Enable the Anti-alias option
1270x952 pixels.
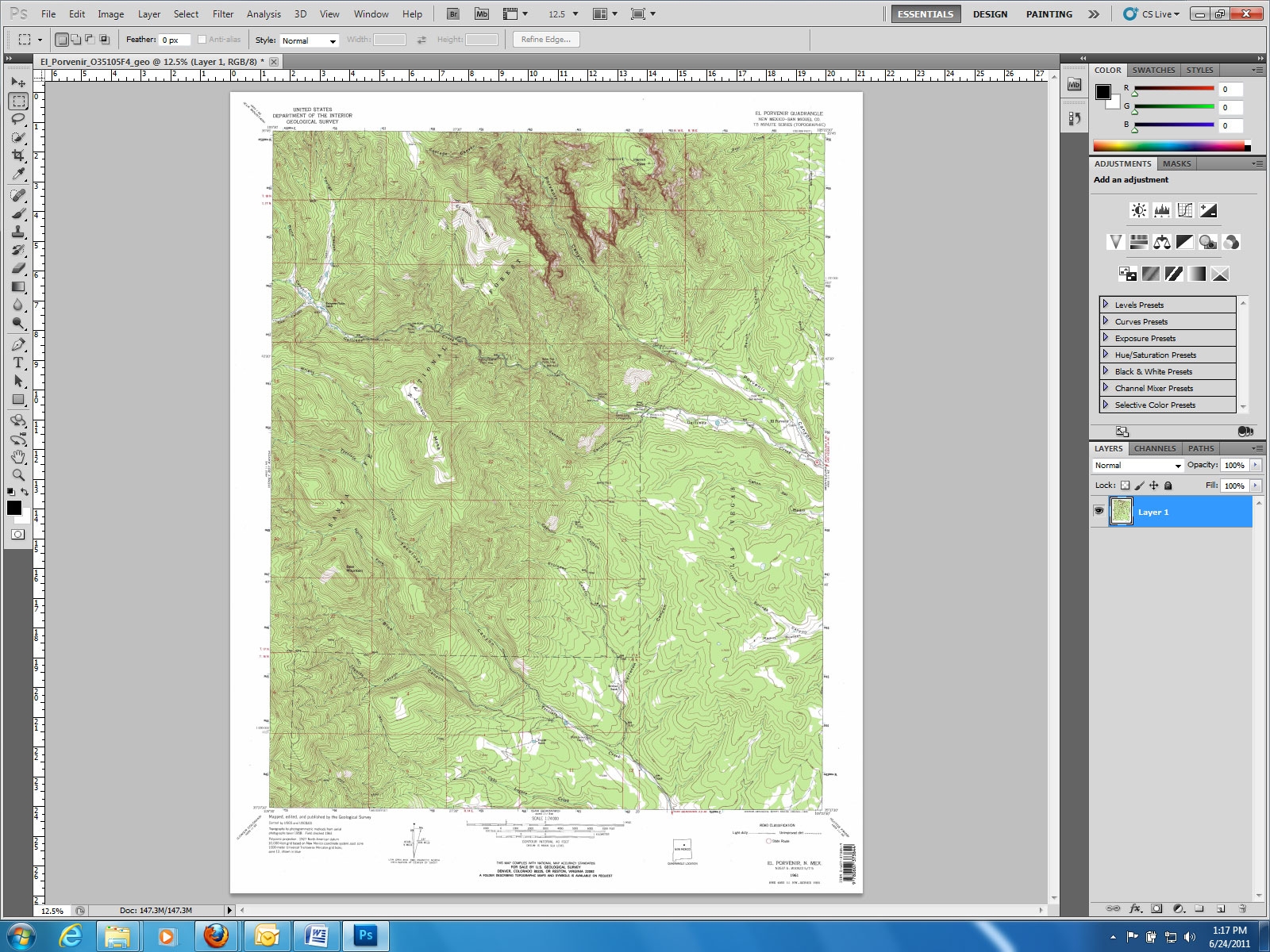pos(203,38)
